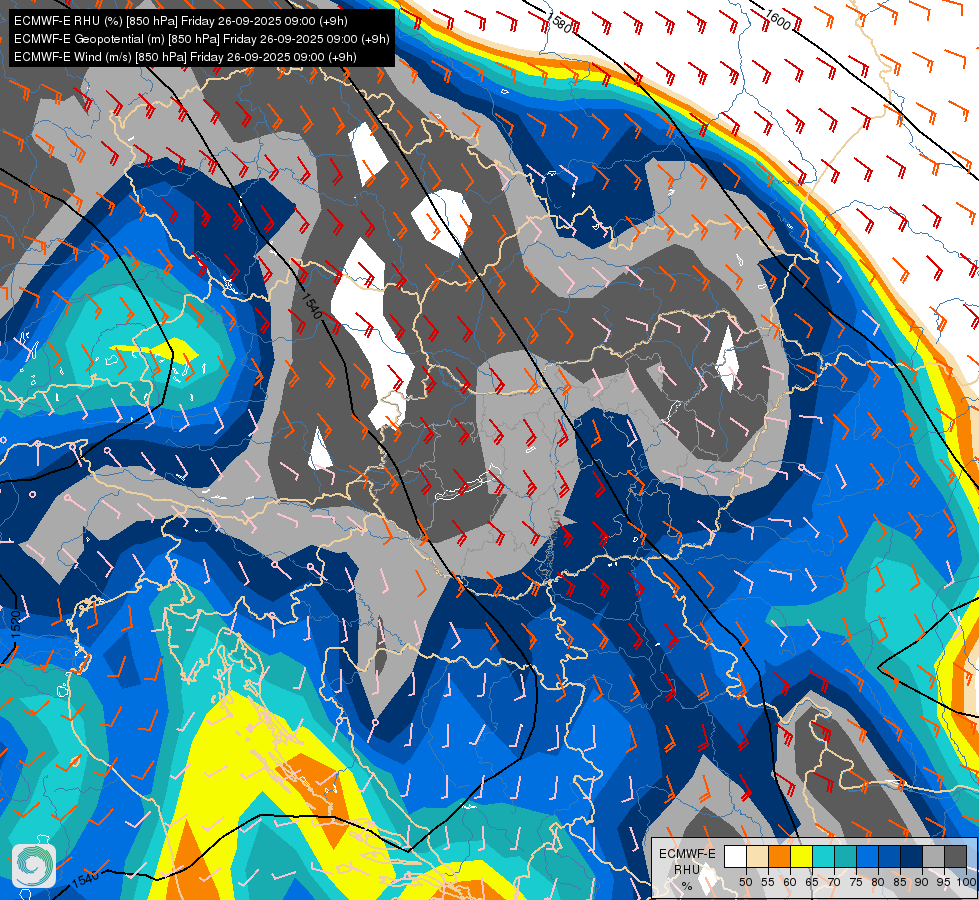This screenshot has height=900, width=979.
Task: Click the light gray 90-95% legend swatch
Action: [934, 856]
